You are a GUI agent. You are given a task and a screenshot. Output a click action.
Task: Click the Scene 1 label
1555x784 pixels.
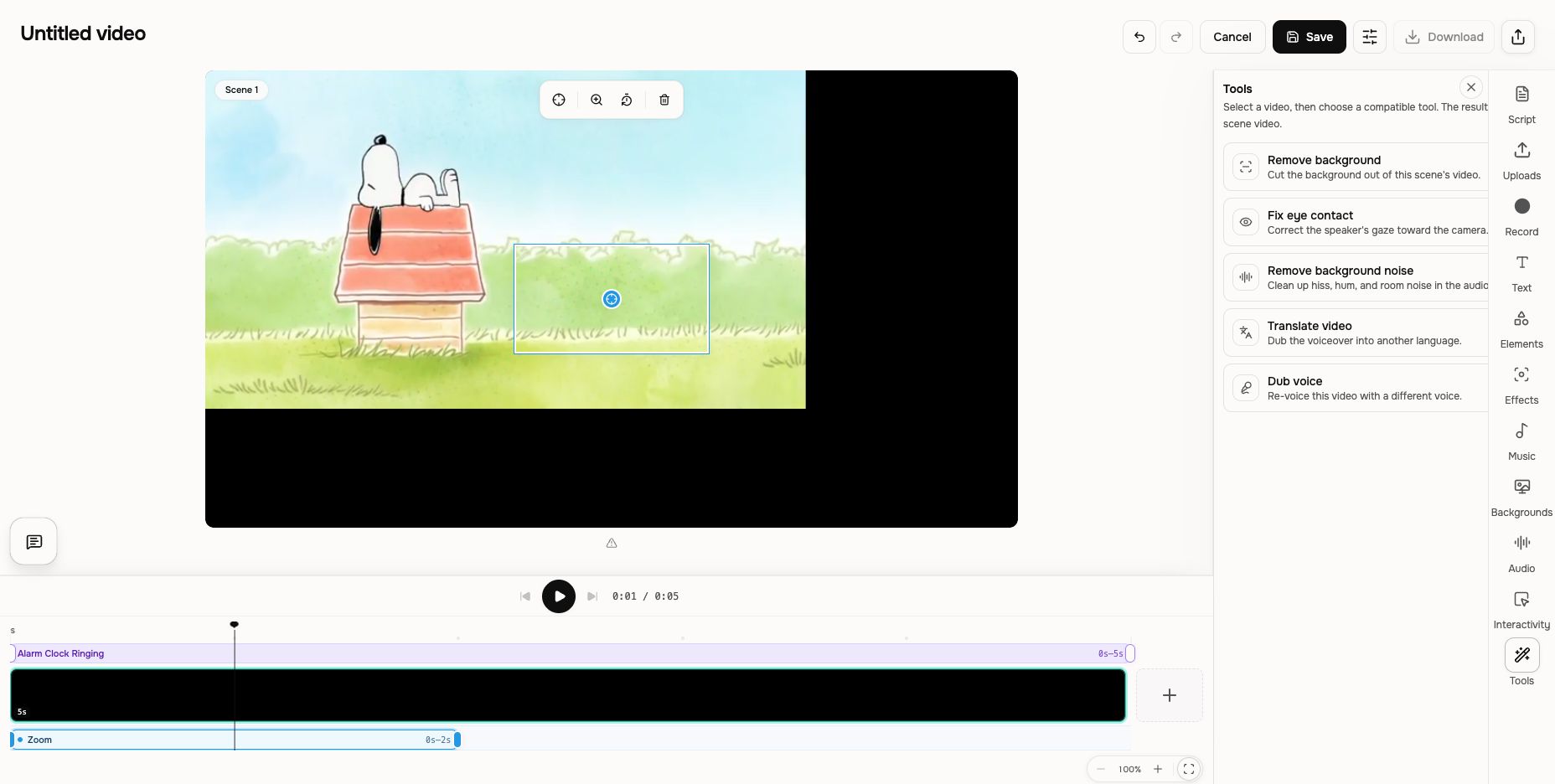(x=241, y=90)
